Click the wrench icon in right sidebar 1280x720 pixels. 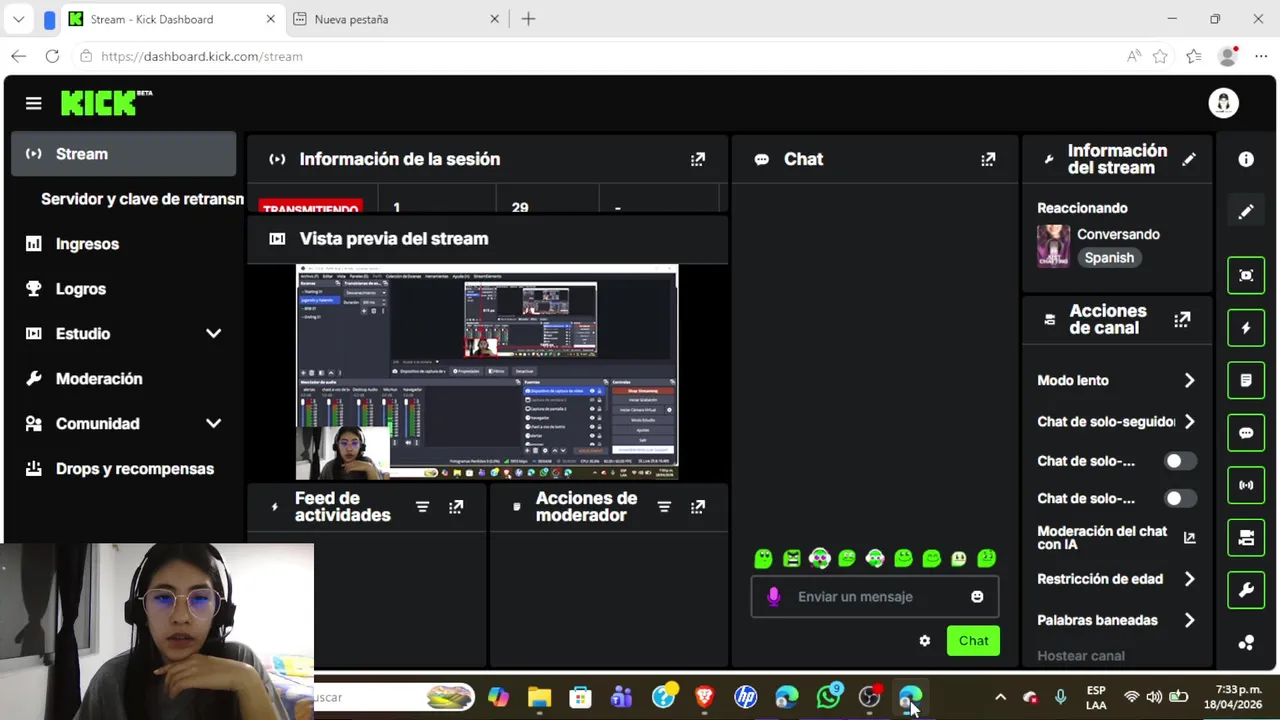(1246, 590)
